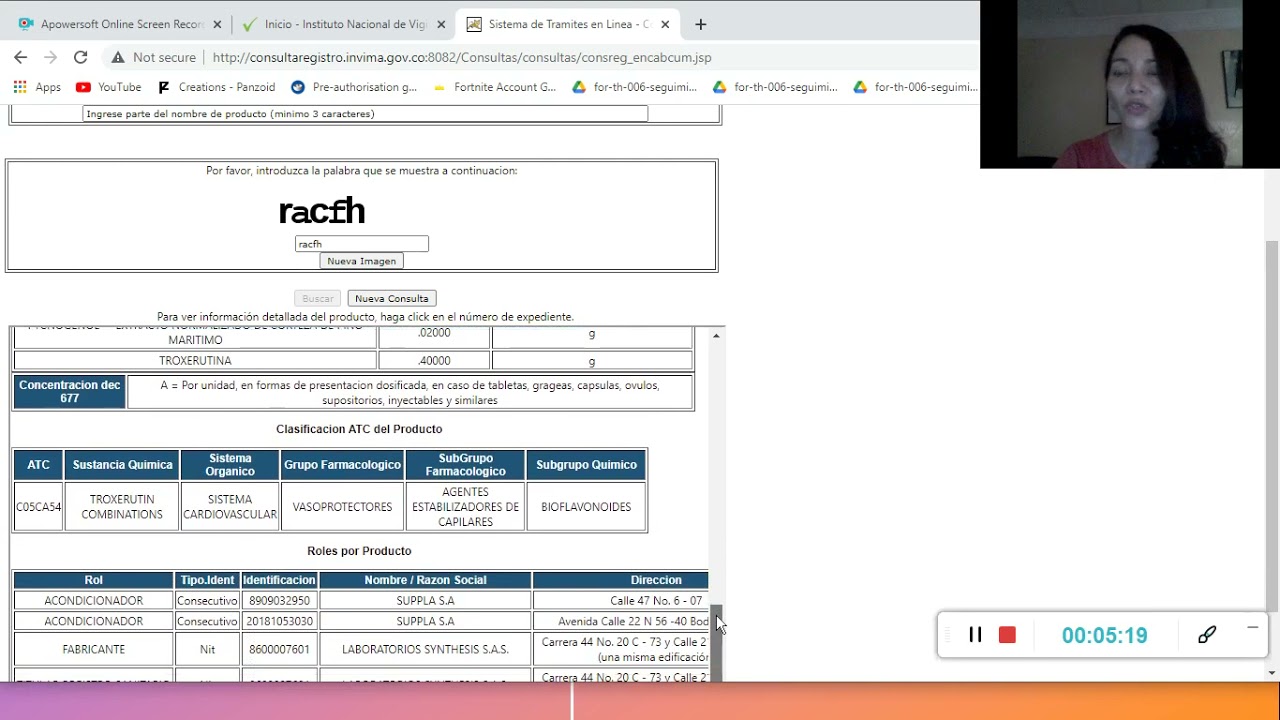Click the Nueva Consulta button

tap(391, 298)
